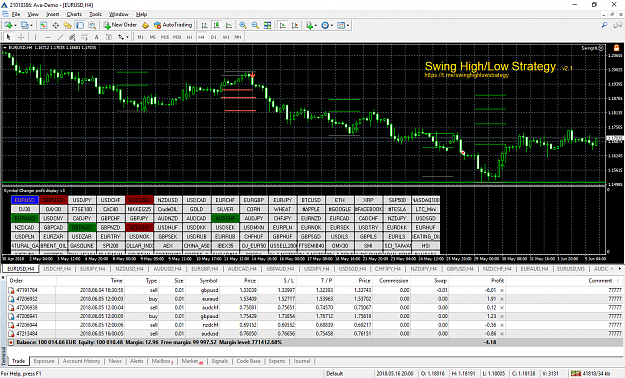This screenshot has height=378, width=625.
Task: Select the text label tool
Action: (96, 37)
